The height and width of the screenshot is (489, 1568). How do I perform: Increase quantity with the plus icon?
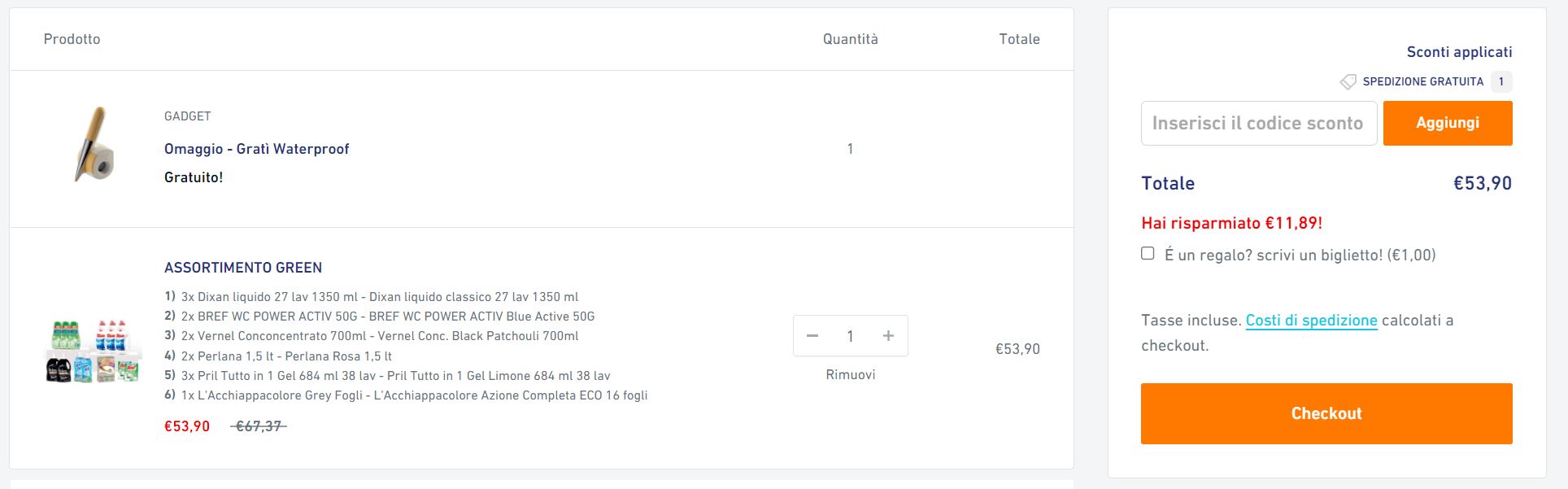[x=888, y=336]
